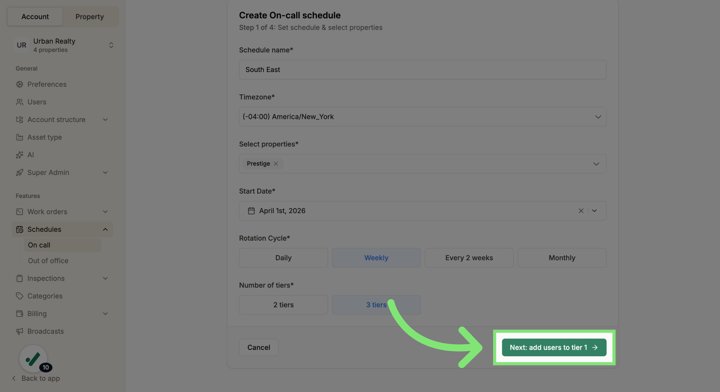Choose the 3 tiers option
720x392 pixels.
[376, 305]
